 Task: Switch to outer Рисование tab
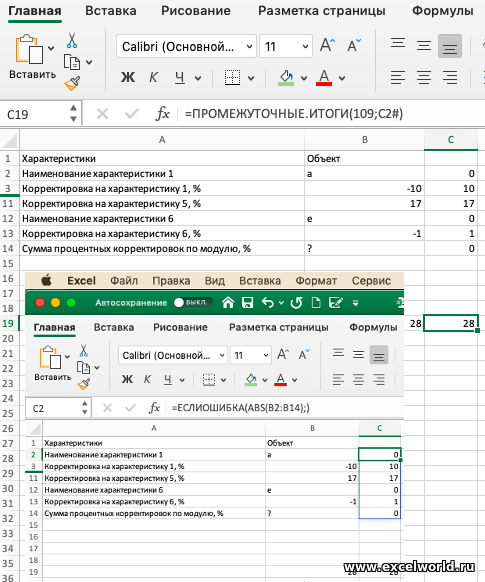(196, 11)
